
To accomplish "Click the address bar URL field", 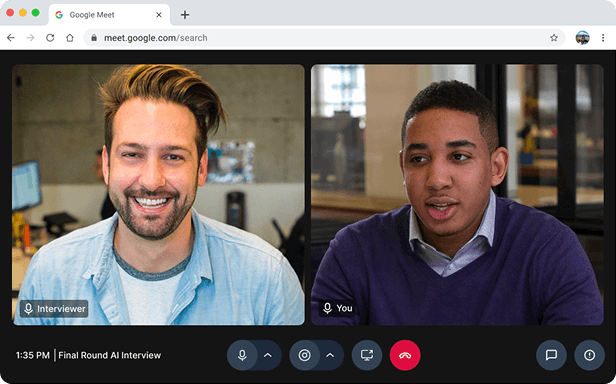I will pos(324,38).
